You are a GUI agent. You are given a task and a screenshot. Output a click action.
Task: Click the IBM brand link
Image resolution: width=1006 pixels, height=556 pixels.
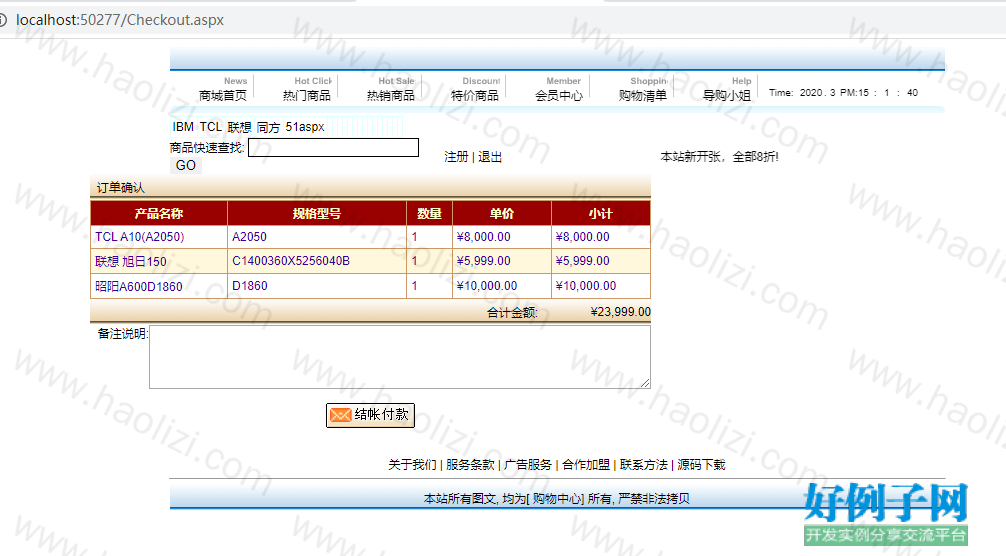pyautogui.click(x=183, y=127)
